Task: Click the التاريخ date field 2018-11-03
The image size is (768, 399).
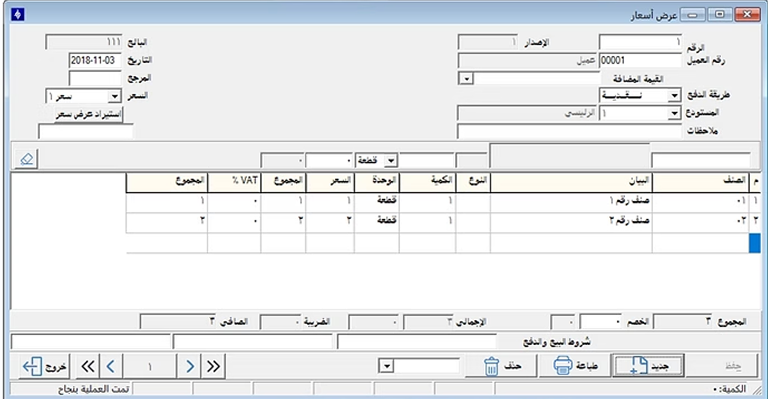Action: (x=95, y=60)
